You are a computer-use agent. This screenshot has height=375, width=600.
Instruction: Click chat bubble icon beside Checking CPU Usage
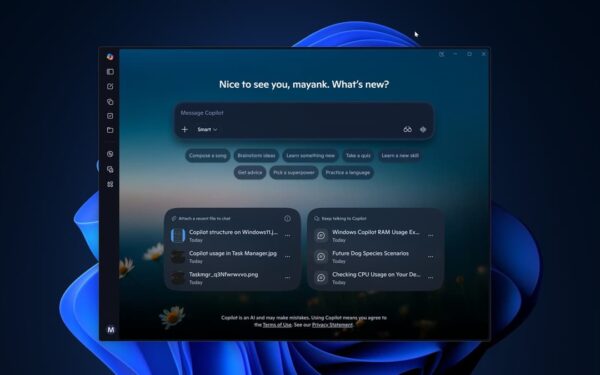(321, 277)
